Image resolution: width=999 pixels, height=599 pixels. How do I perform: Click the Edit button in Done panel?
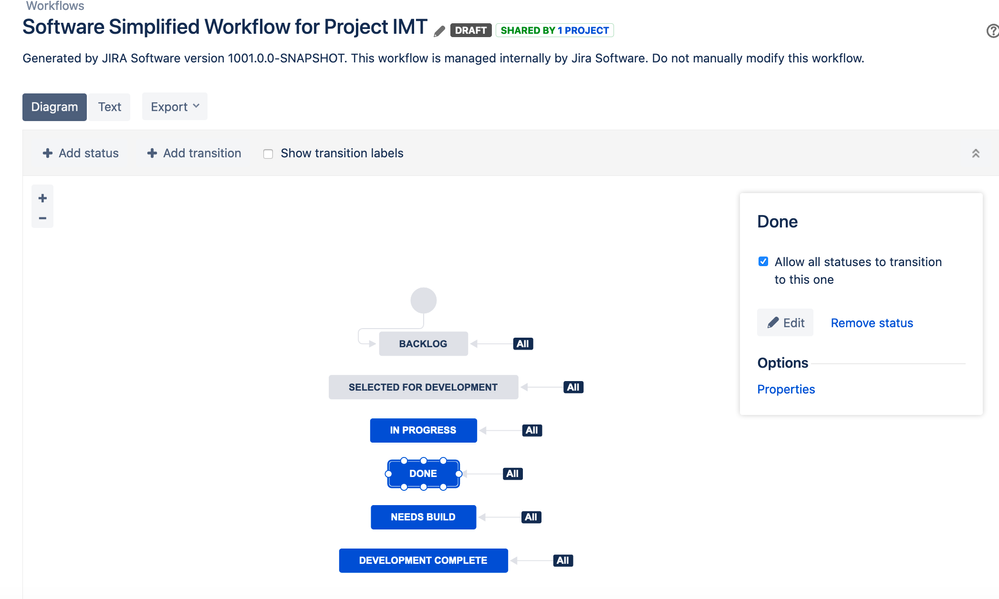[x=785, y=322]
